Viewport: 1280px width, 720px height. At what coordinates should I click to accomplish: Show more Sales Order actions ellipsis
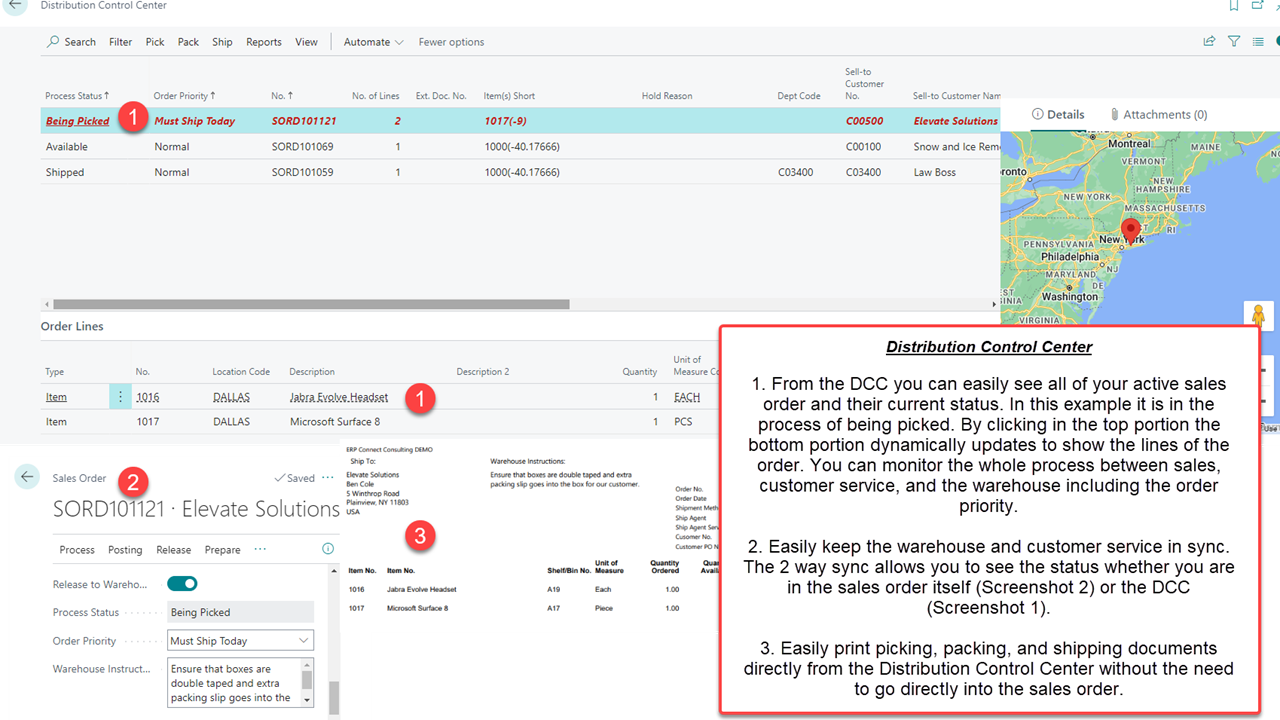click(260, 549)
